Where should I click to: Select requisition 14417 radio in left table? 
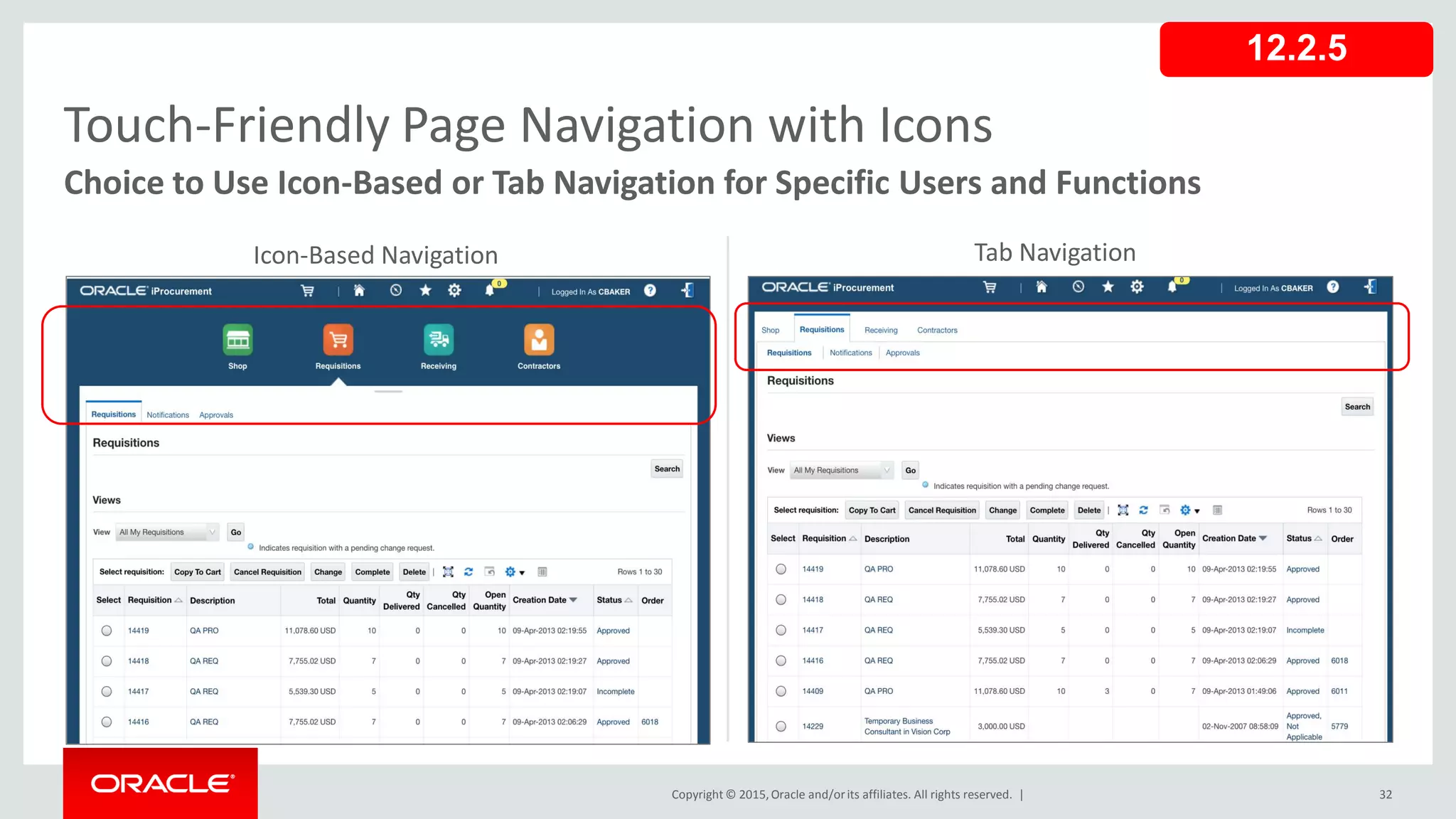click(x=107, y=692)
